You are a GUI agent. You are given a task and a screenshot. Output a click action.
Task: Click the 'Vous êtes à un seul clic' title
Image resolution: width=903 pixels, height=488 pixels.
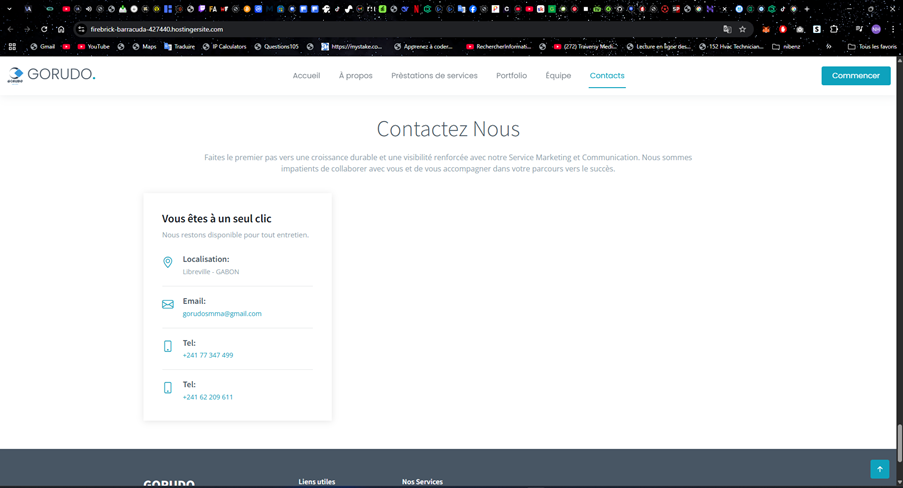[217, 218]
